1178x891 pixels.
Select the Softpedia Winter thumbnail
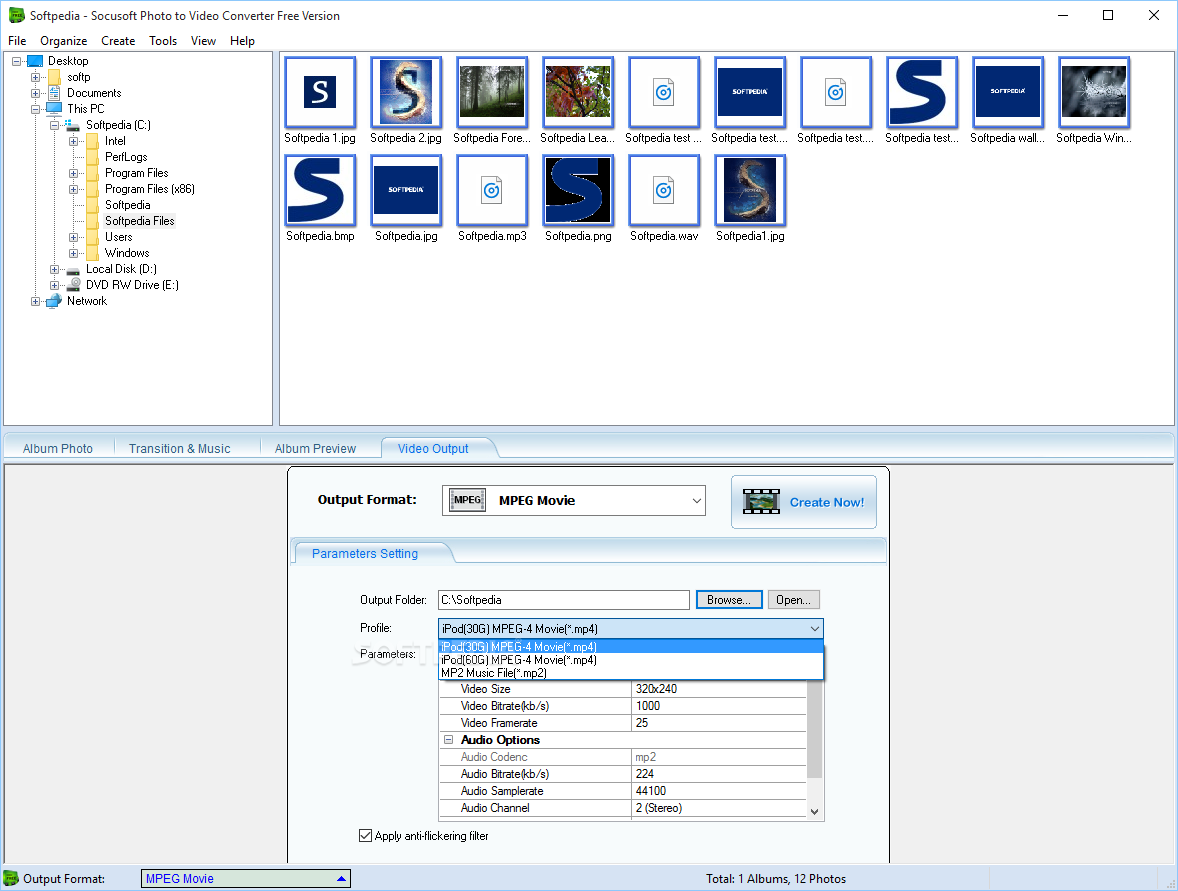pyautogui.click(x=1094, y=92)
